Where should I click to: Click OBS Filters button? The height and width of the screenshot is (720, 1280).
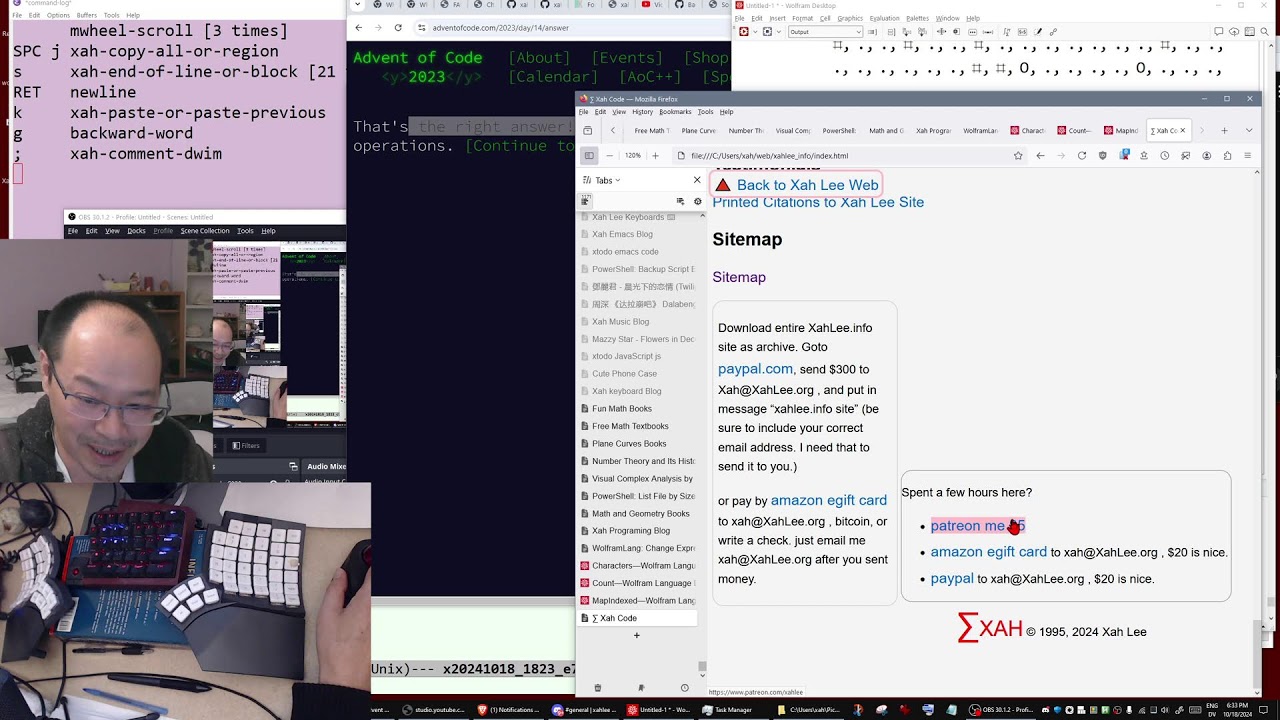coord(246,446)
